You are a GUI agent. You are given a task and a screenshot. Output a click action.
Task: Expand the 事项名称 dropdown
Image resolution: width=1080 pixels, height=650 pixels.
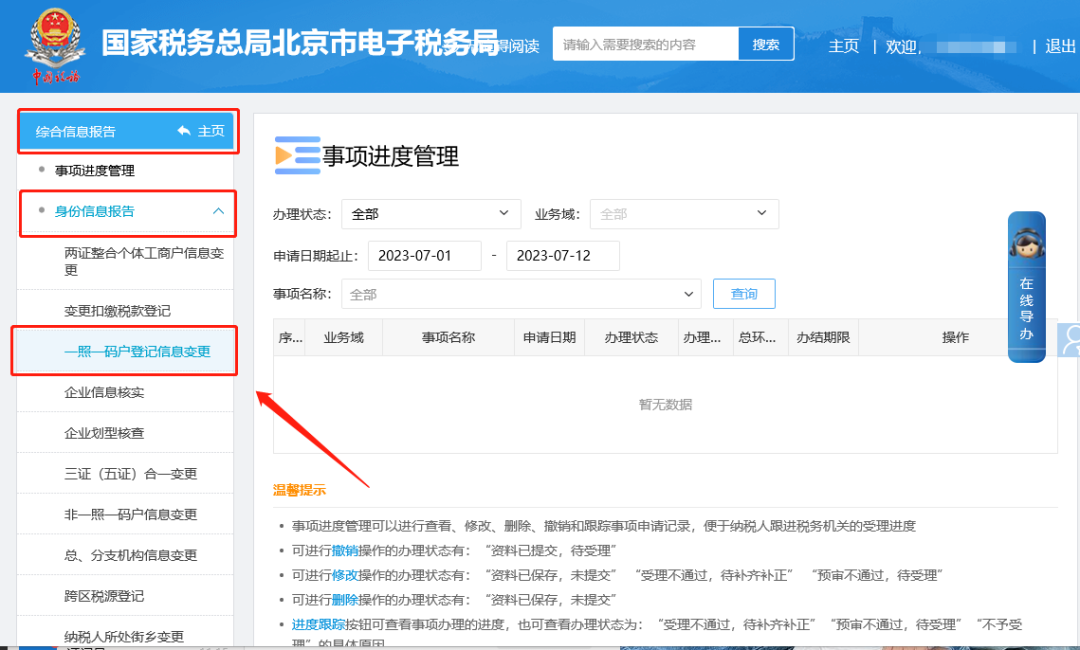click(521, 294)
